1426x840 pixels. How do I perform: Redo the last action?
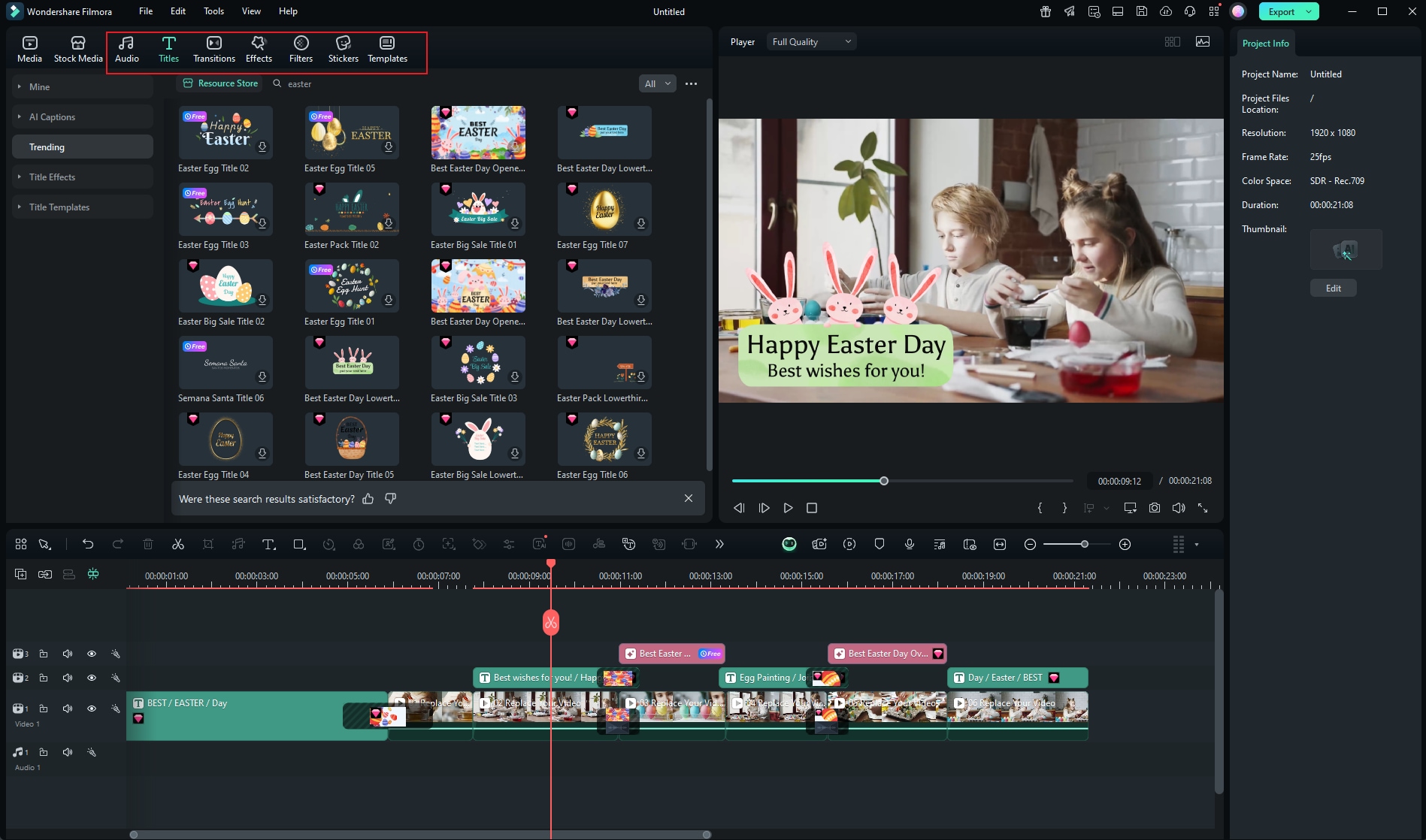click(118, 544)
